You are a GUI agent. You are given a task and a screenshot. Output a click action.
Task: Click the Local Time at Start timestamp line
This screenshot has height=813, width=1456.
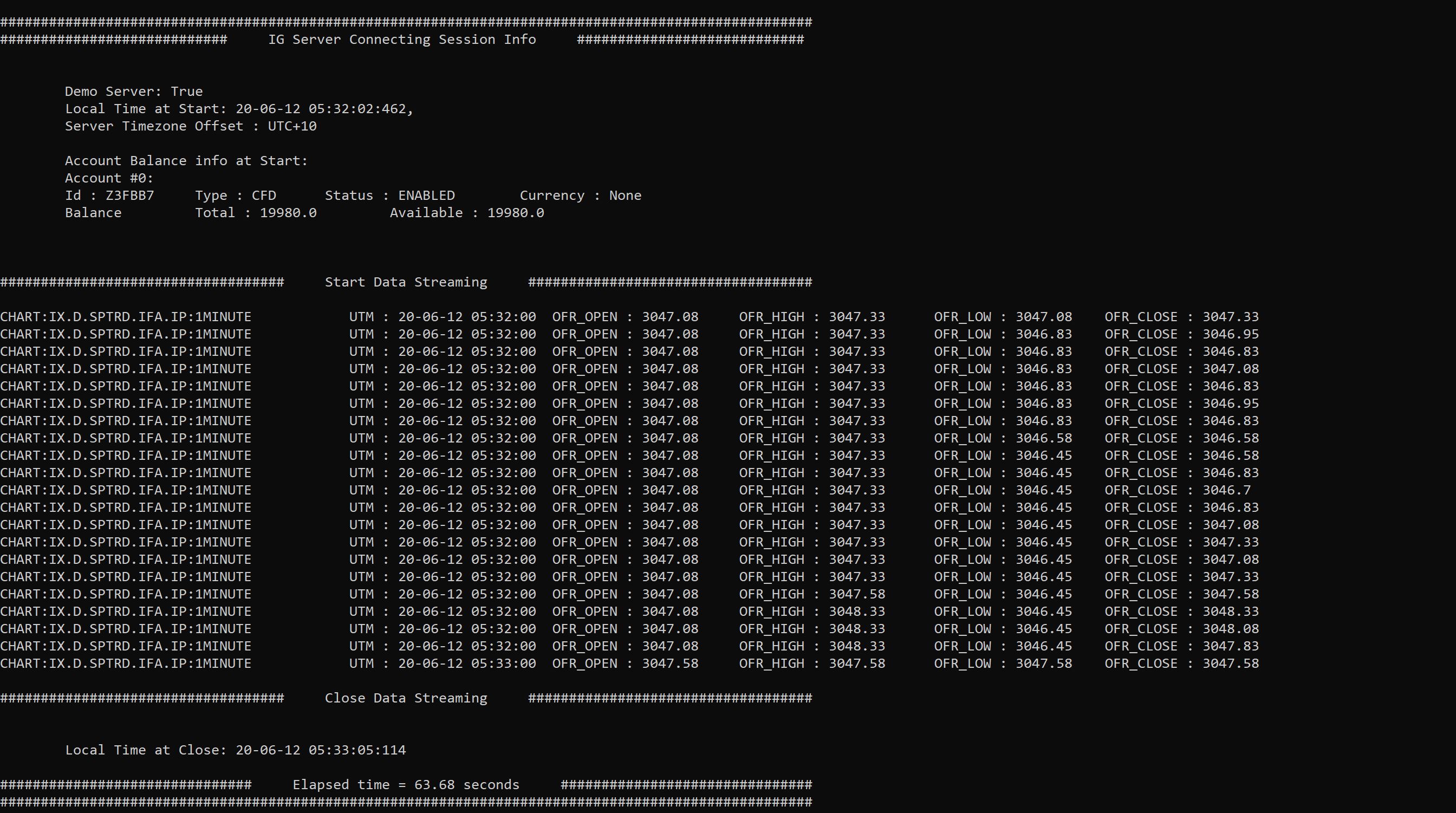(x=239, y=109)
